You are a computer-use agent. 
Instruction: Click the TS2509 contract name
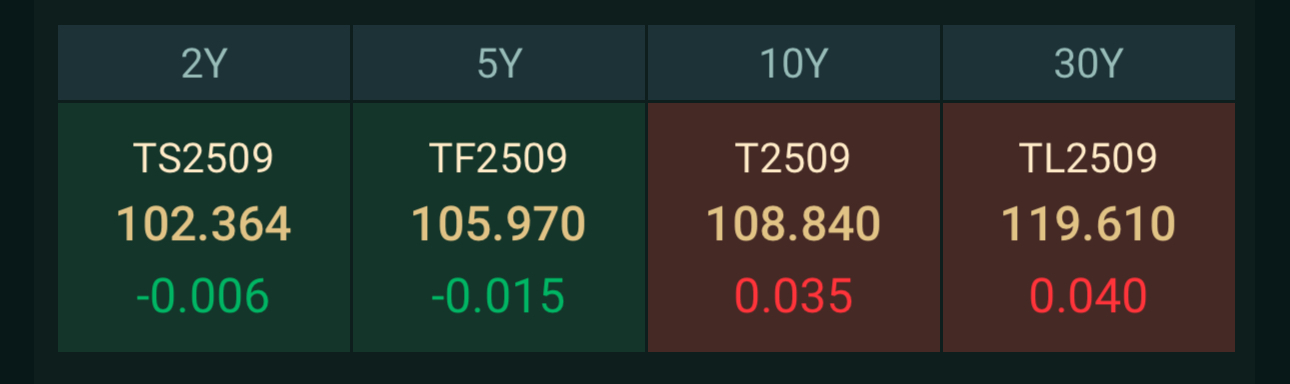(204, 159)
